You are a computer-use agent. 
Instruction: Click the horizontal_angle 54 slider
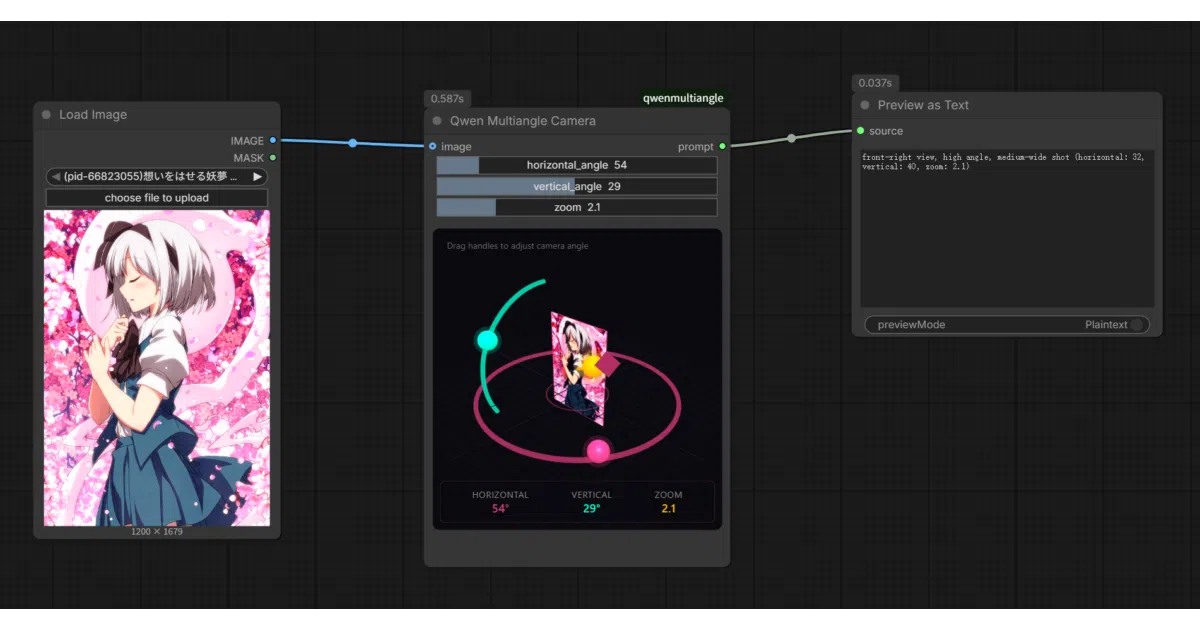[x=577, y=165]
